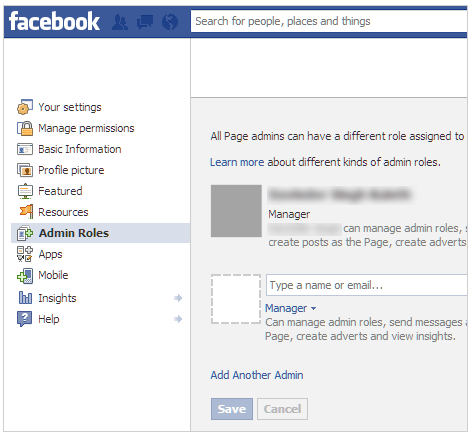Open the messages icon in header
Viewport: 474px width, 443px height.
(145, 22)
